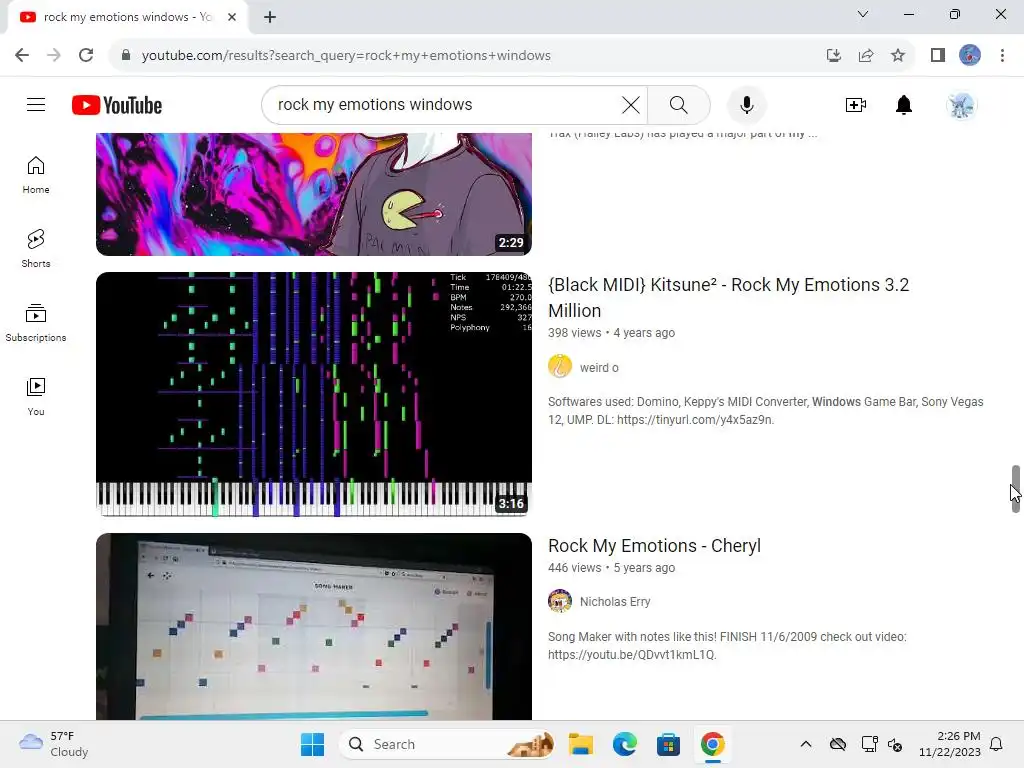
Task: Open the notifications bell
Action: click(904, 104)
